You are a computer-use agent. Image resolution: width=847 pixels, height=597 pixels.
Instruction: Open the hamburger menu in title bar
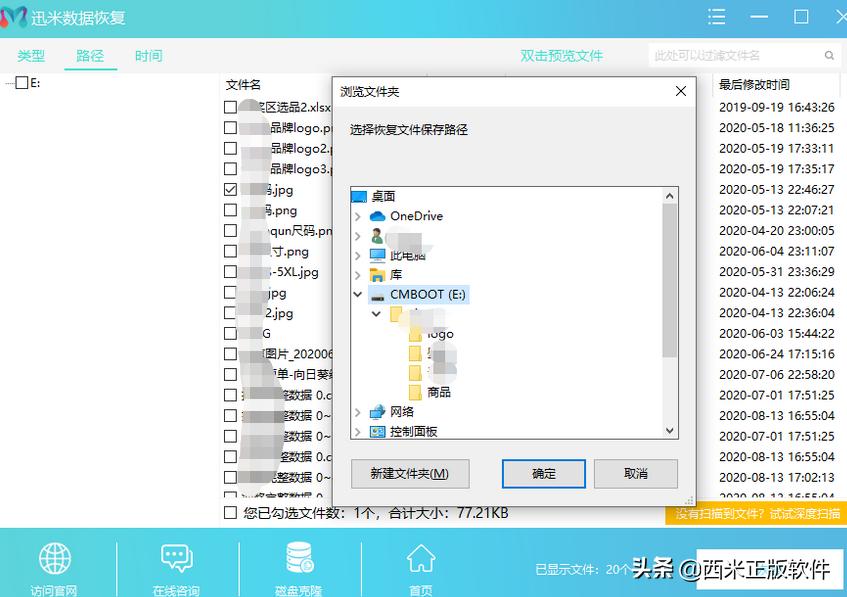(x=715, y=16)
